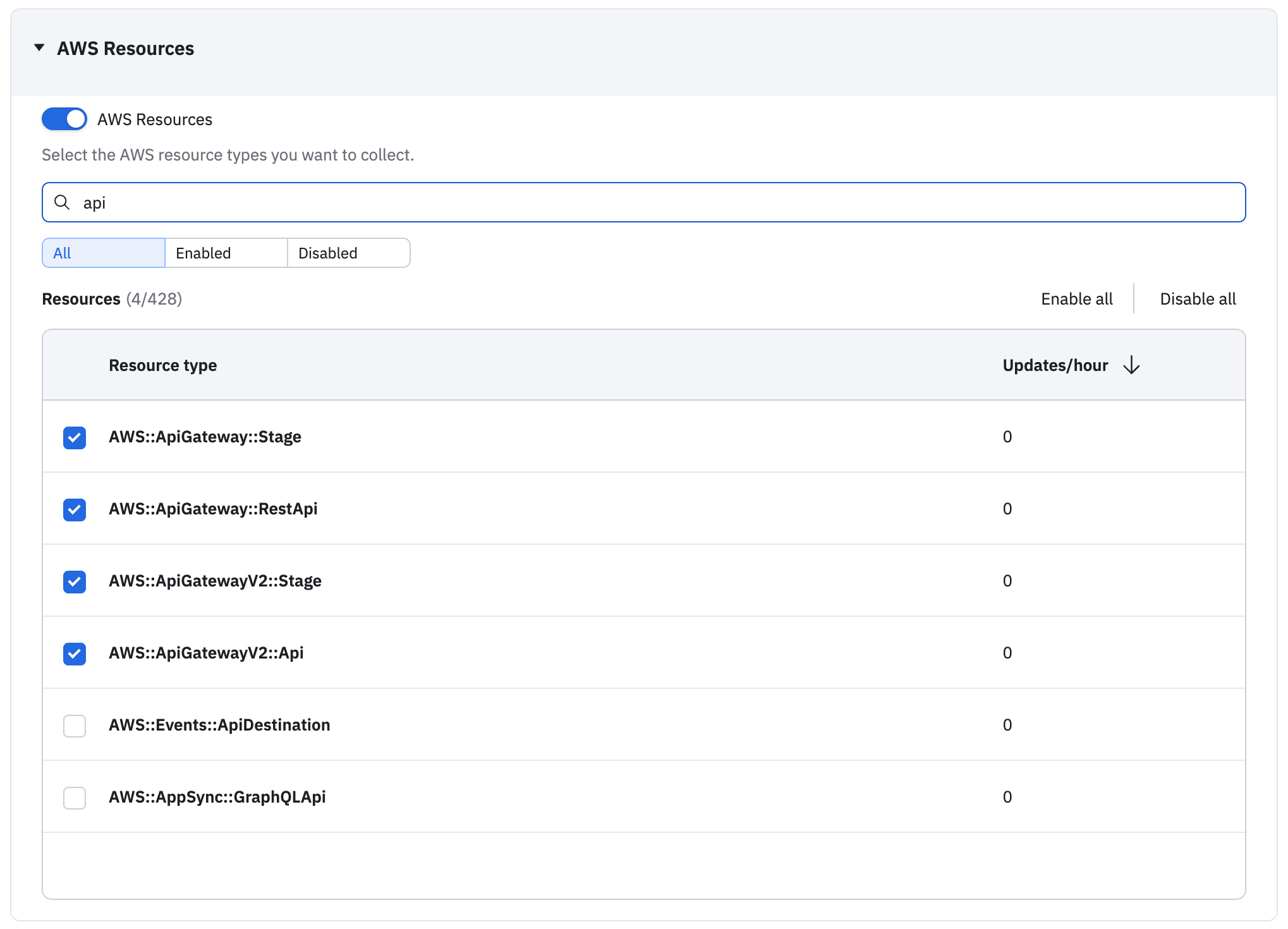Click the Disable all button
The width and height of the screenshot is (1288, 929).
pos(1198,299)
